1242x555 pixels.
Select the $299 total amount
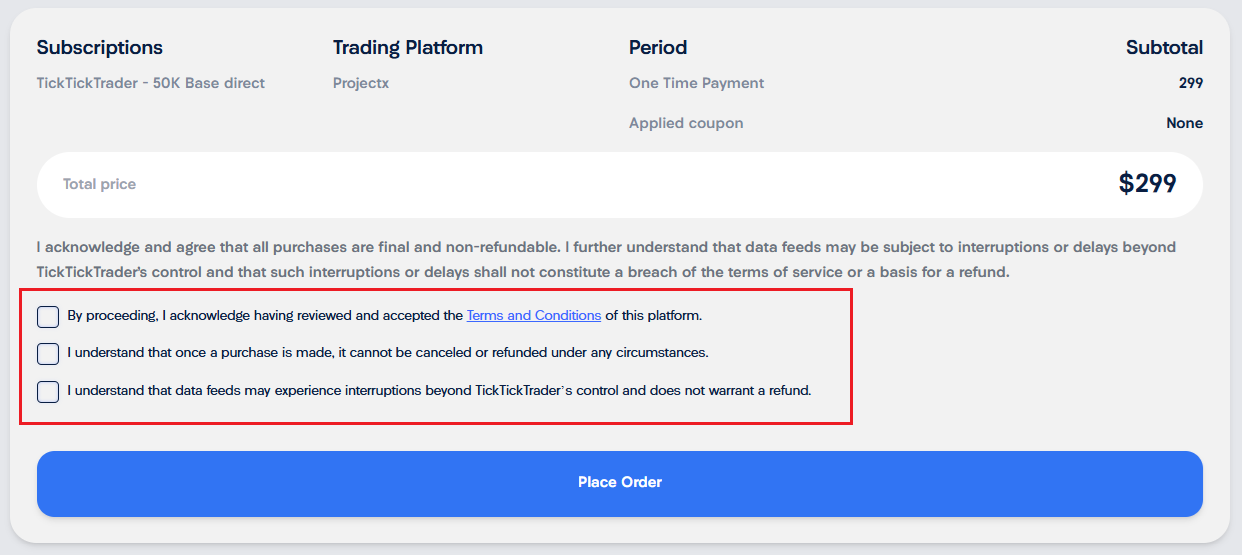(1147, 183)
